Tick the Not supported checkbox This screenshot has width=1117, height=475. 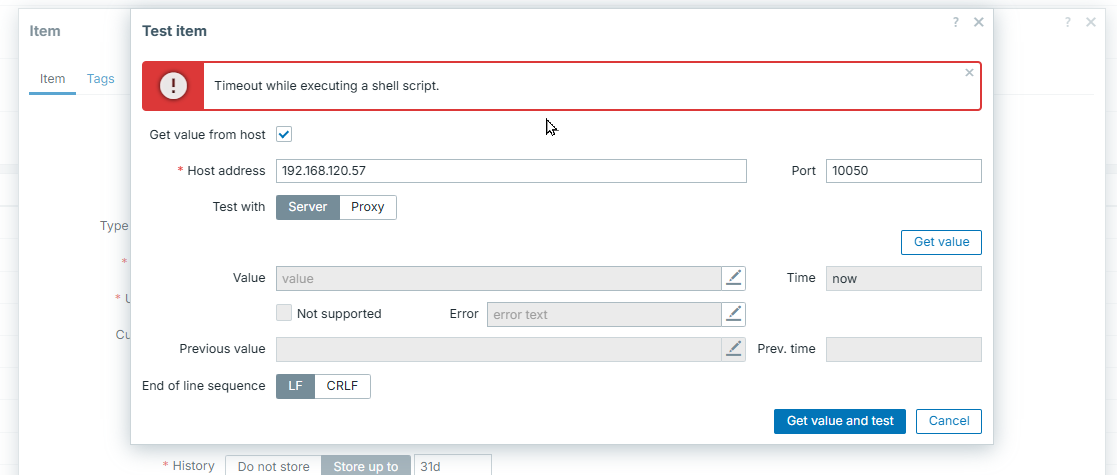point(284,313)
